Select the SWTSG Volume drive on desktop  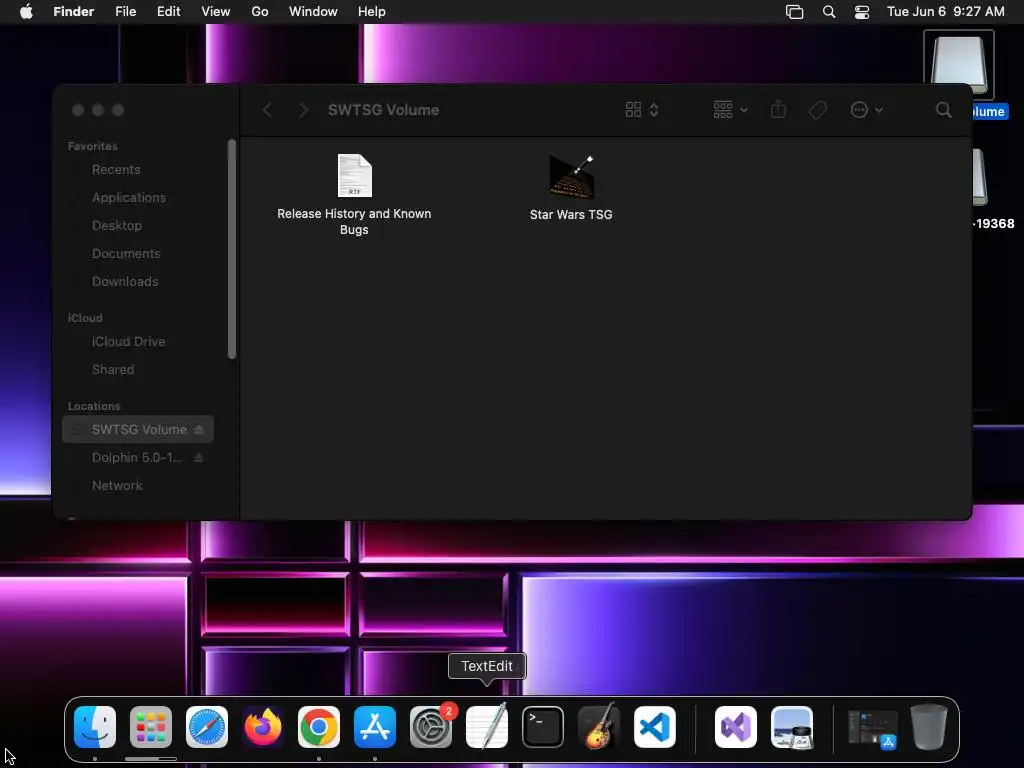tap(958, 65)
